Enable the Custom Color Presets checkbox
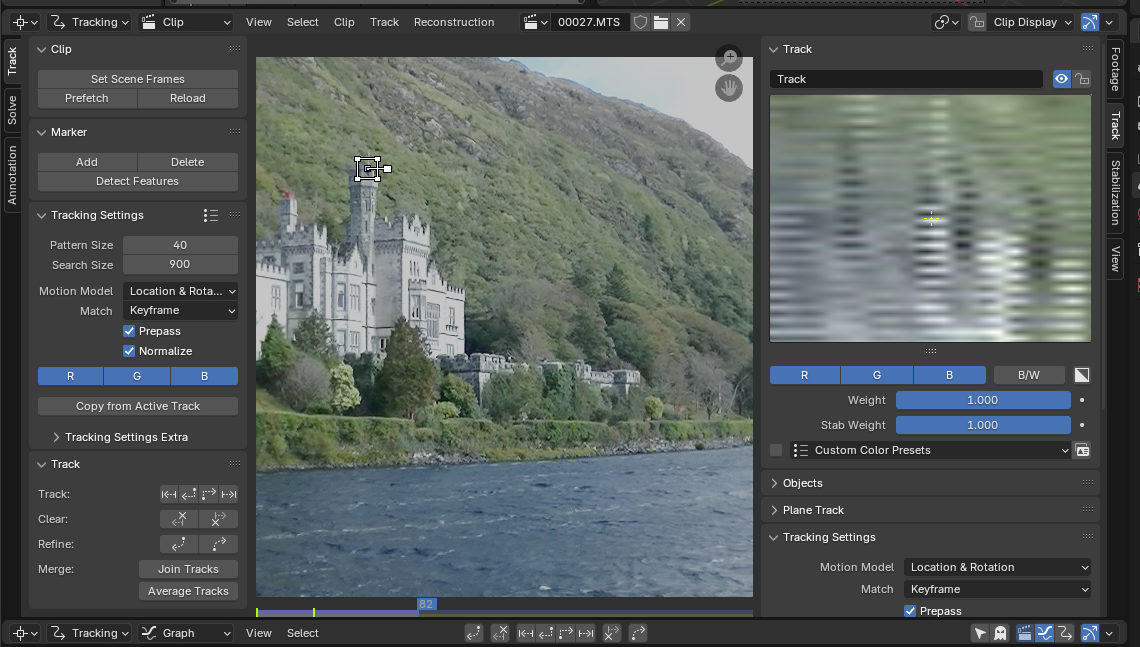The image size is (1140, 647). coord(776,450)
